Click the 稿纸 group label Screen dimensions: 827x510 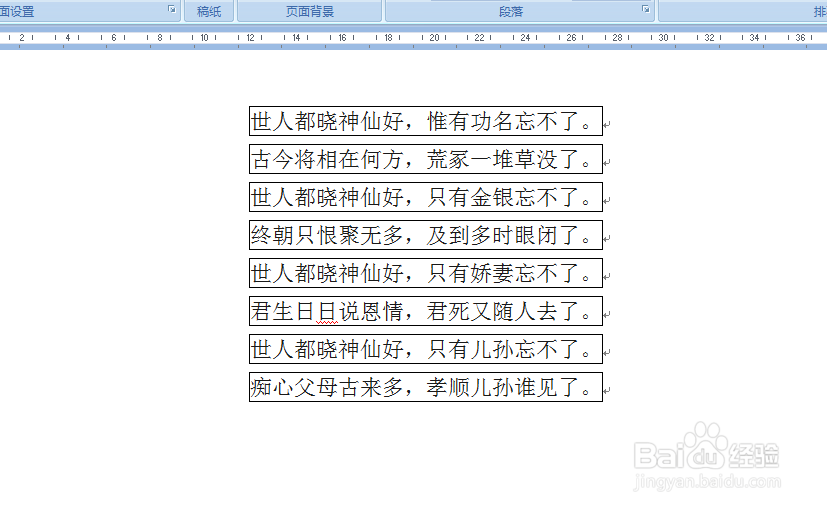click(x=209, y=12)
